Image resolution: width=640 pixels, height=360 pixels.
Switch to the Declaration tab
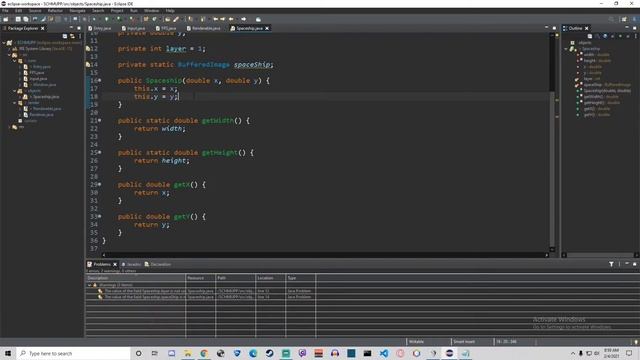(158, 264)
